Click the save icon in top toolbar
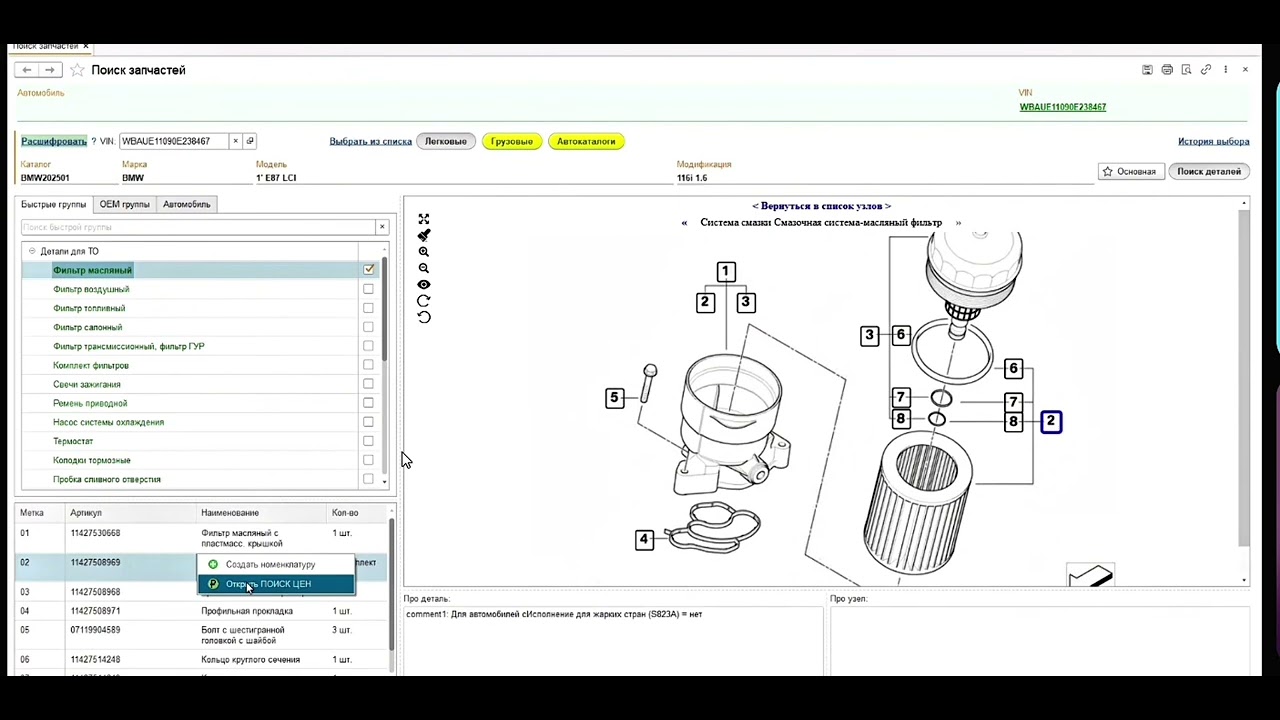The height and width of the screenshot is (720, 1280). [1148, 70]
